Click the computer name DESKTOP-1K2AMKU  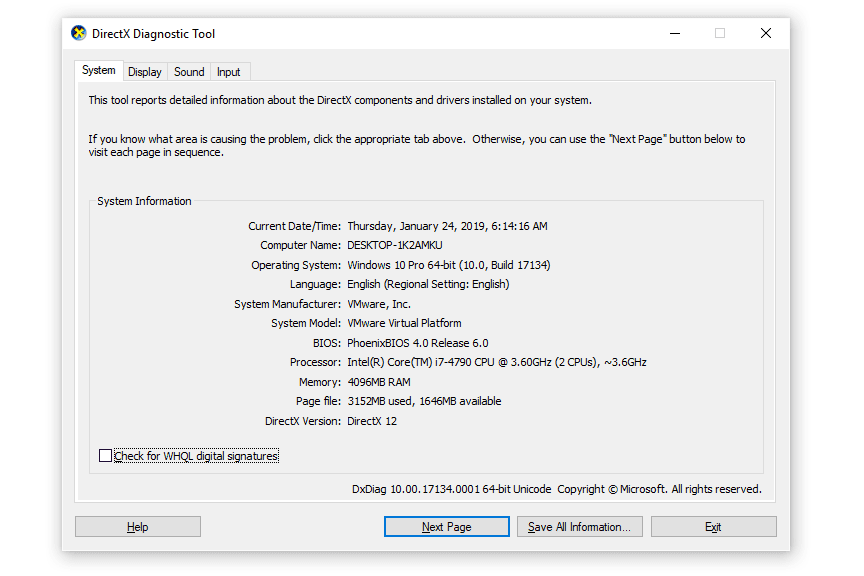tap(394, 246)
